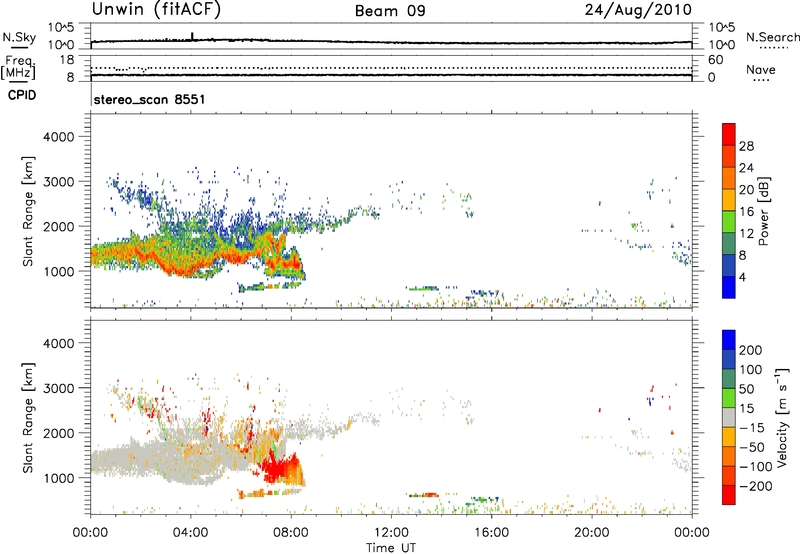Image resolution: width=800 pixels, height=554 pixels.
Task: Click the 'Power [dB]' colorbar label
Action: pos(763,211)
